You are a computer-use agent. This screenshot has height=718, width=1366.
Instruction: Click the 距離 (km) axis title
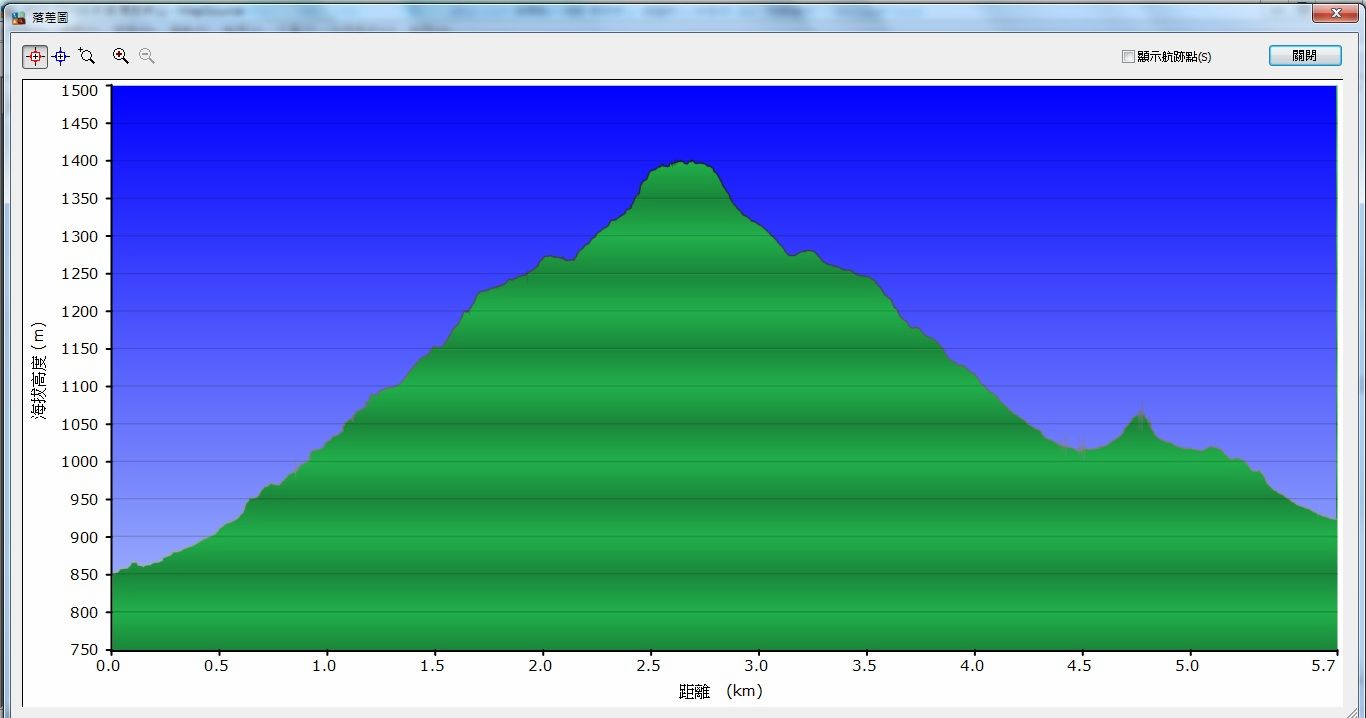(x=720, y=691)
